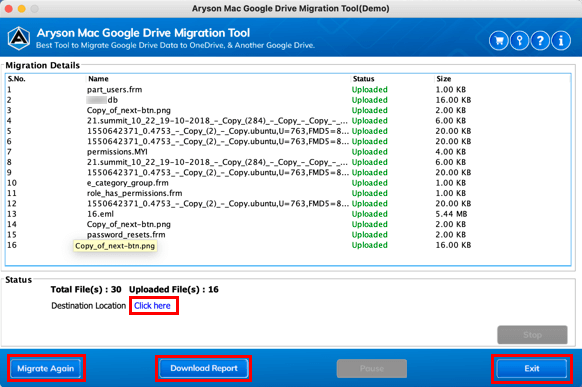Click the Total File(s) : 30 text
This screenshot has width=582, height=387.
(x=86, y=289)
